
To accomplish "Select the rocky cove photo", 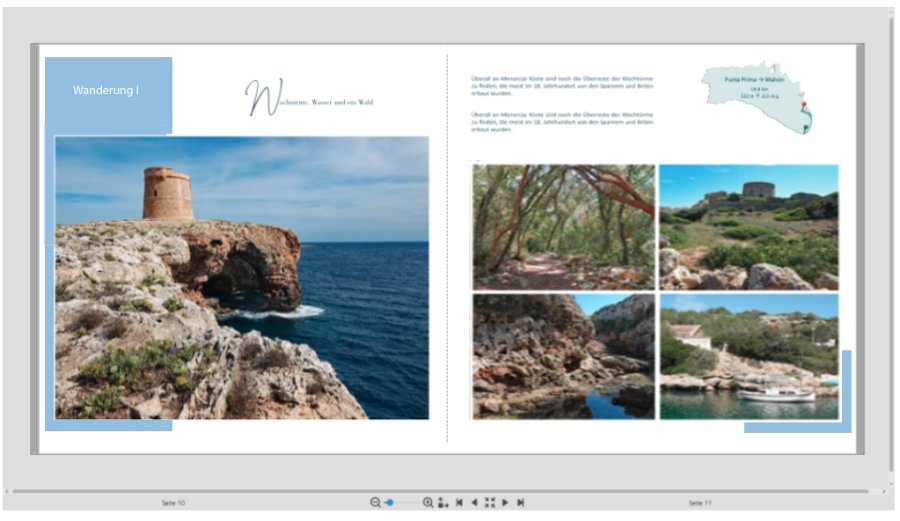I will [563, 356].
